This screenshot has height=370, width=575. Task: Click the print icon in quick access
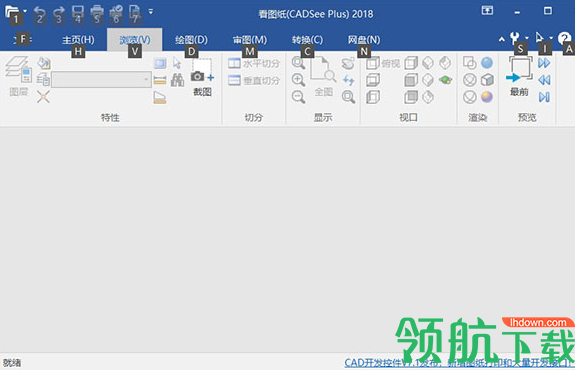97,13
